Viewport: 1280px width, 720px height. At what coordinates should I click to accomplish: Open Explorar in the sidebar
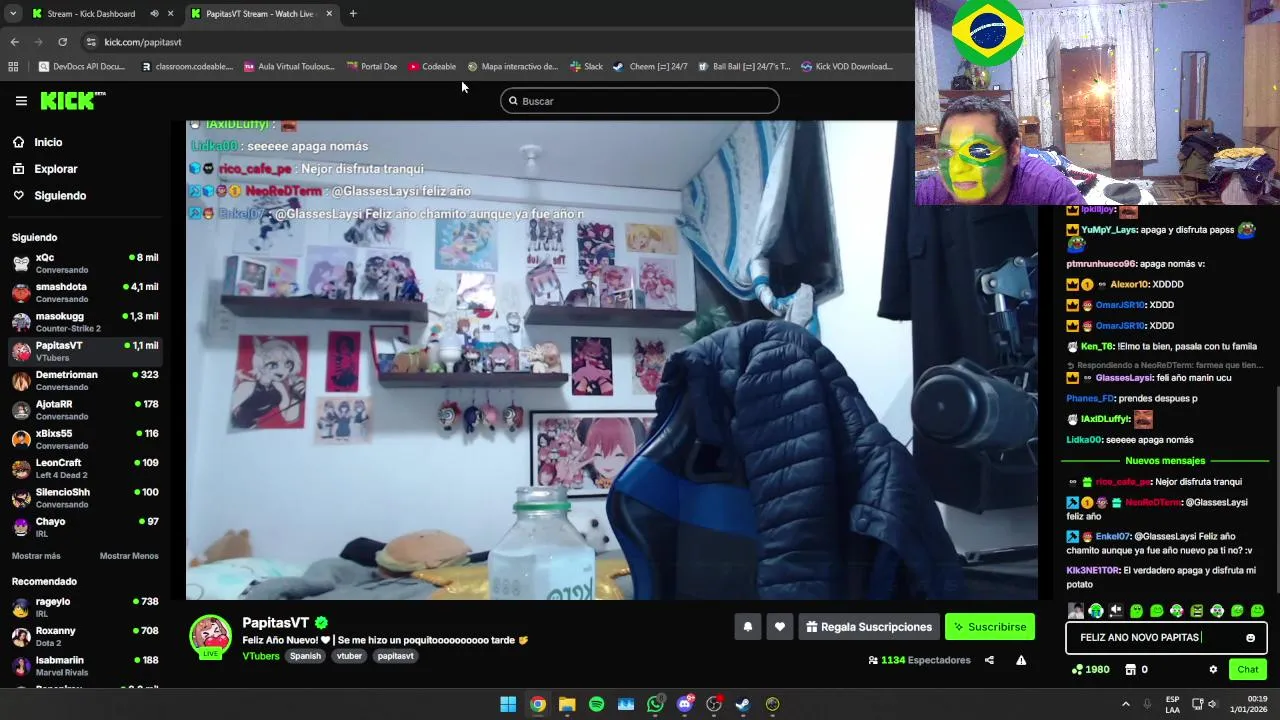pos(45,169)
